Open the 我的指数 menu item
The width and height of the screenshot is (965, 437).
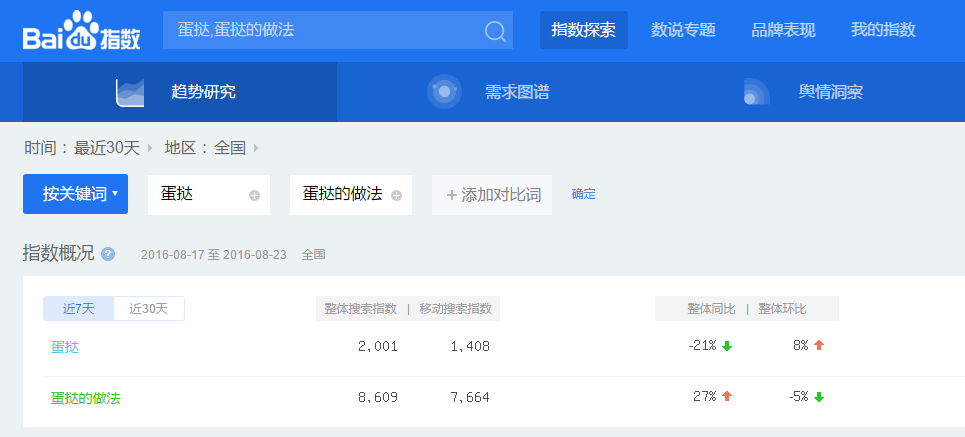click(x=883, y=30)
